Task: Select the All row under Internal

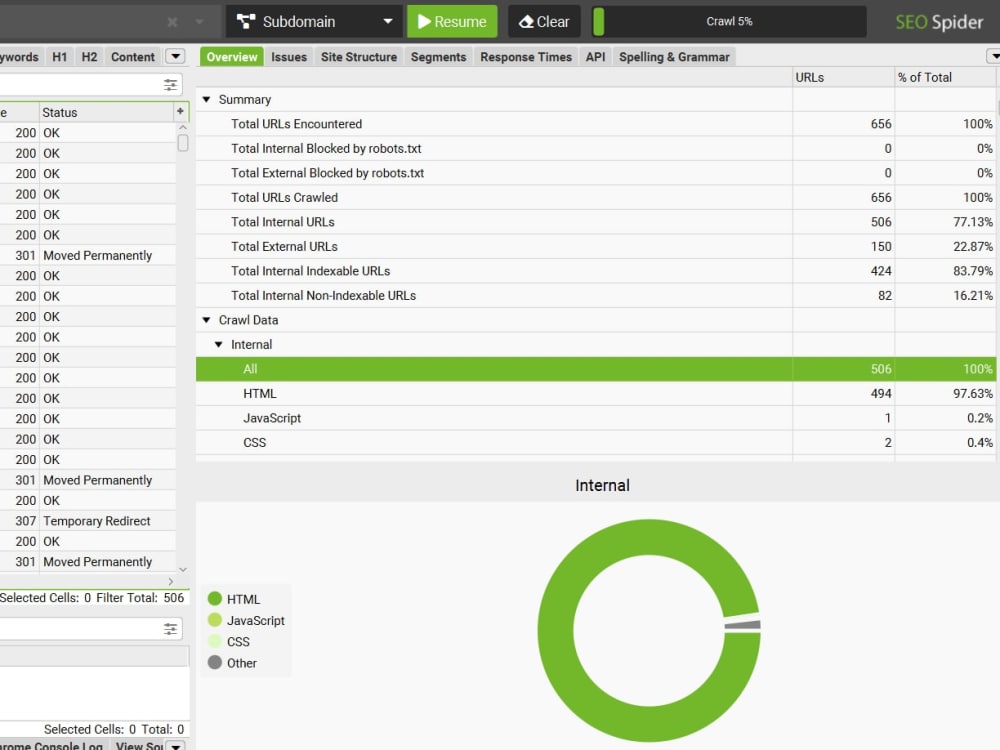Action: point(596,369)
